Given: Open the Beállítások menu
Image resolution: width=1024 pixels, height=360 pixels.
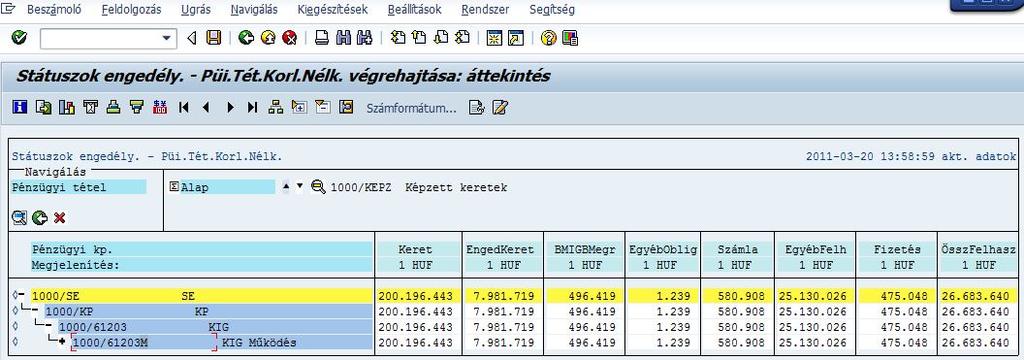Looking at the screenshot, I should [x=415, y=10].
